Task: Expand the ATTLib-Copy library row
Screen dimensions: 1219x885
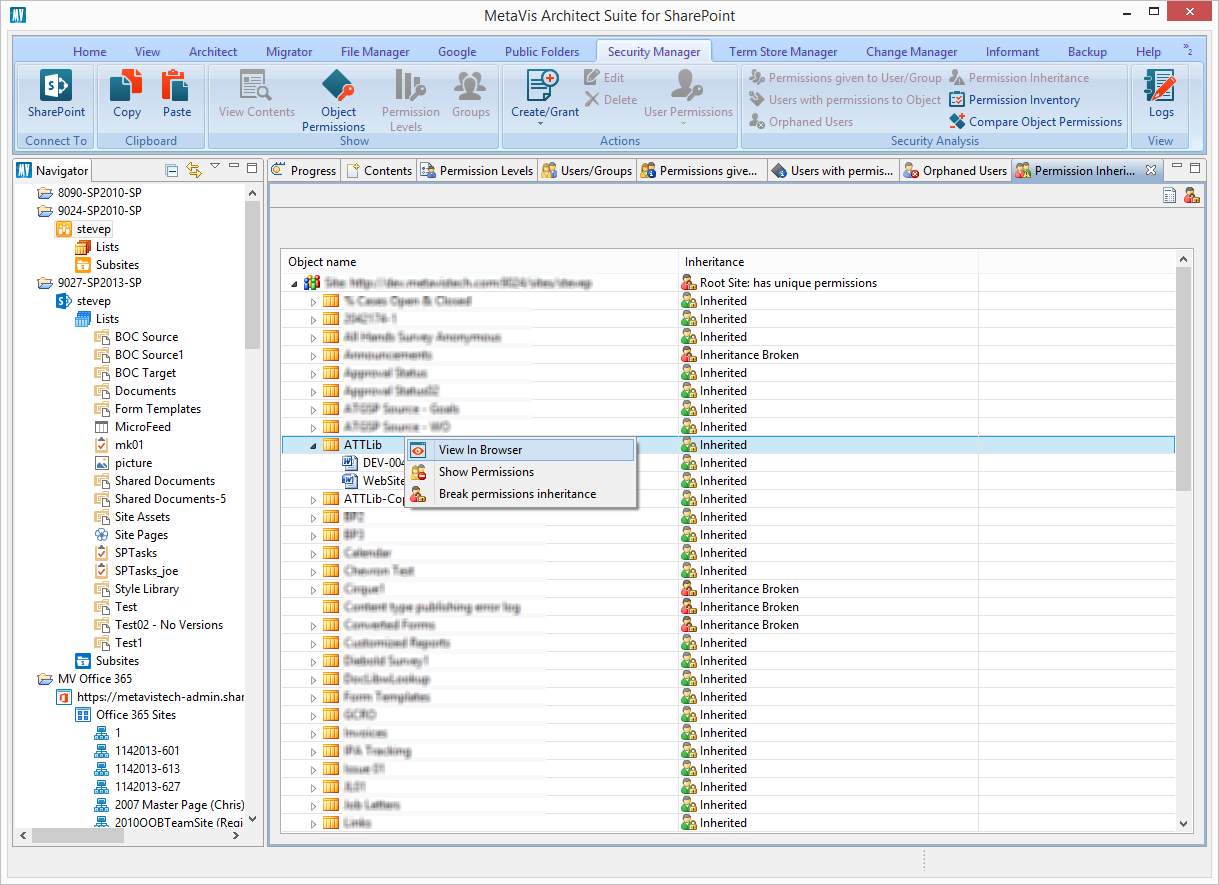Action: [313, 499]
